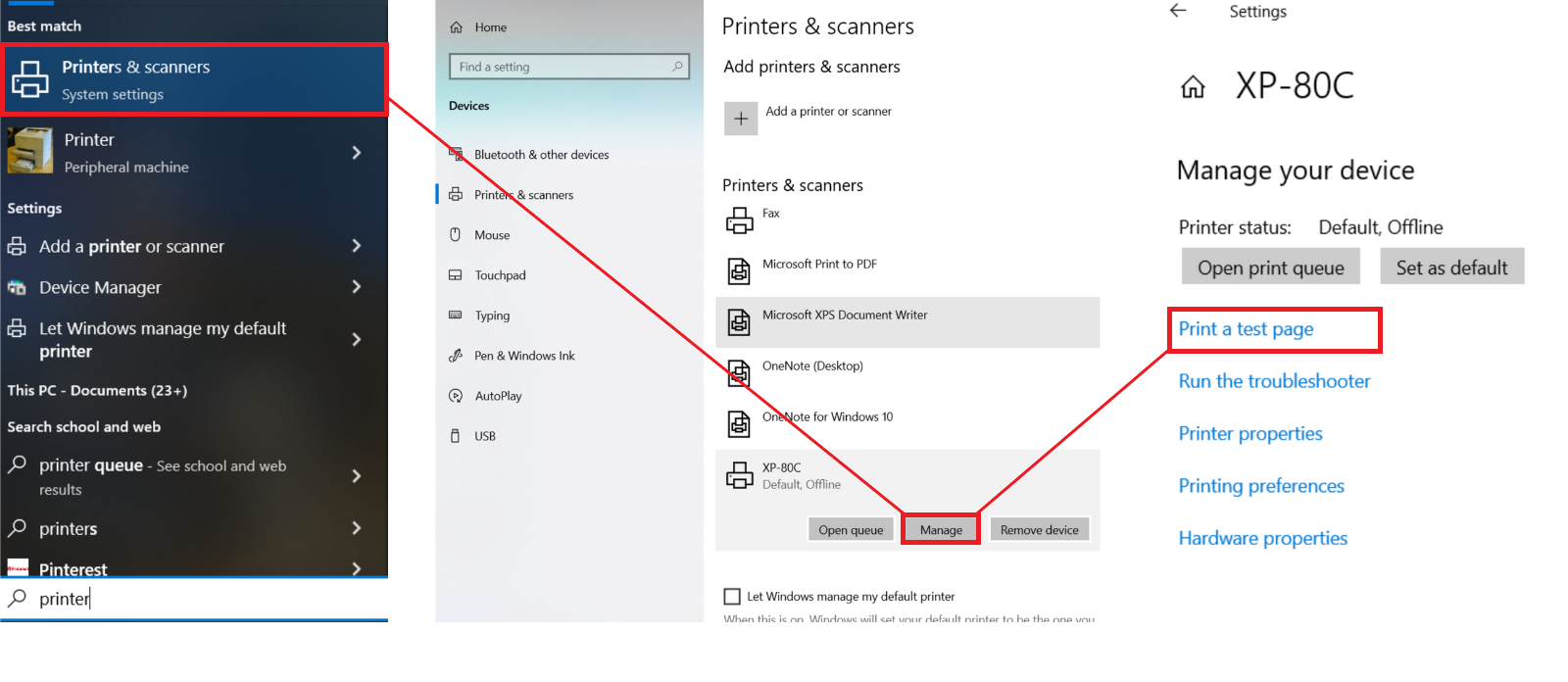Click the Print a test page link
The image size is (1568, 682).
[x=1246, y=329]
